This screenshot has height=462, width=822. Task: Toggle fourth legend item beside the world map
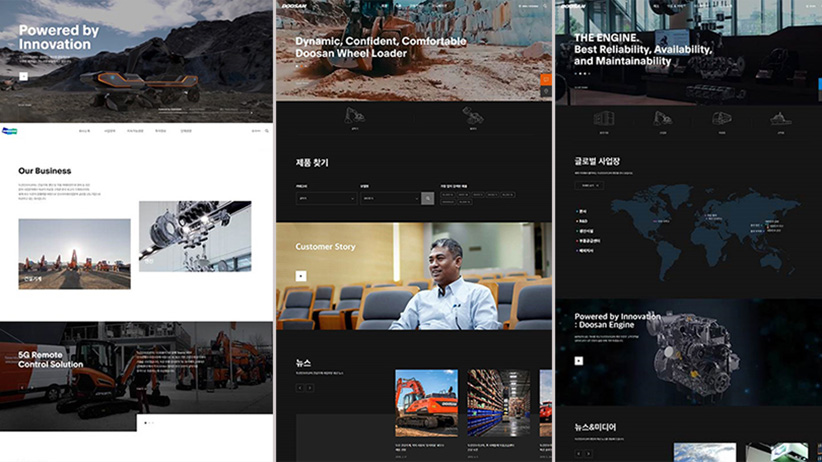[x=588, y=241]
